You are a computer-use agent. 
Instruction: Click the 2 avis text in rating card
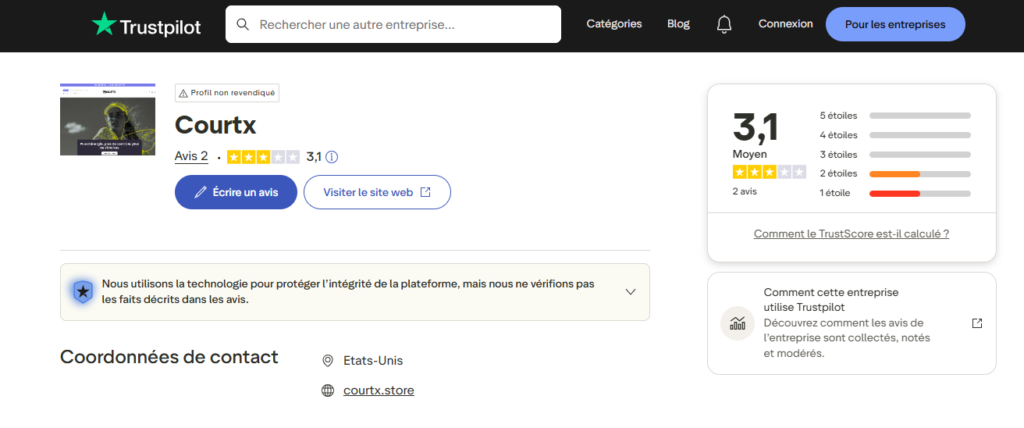click(x=745, y=192)
